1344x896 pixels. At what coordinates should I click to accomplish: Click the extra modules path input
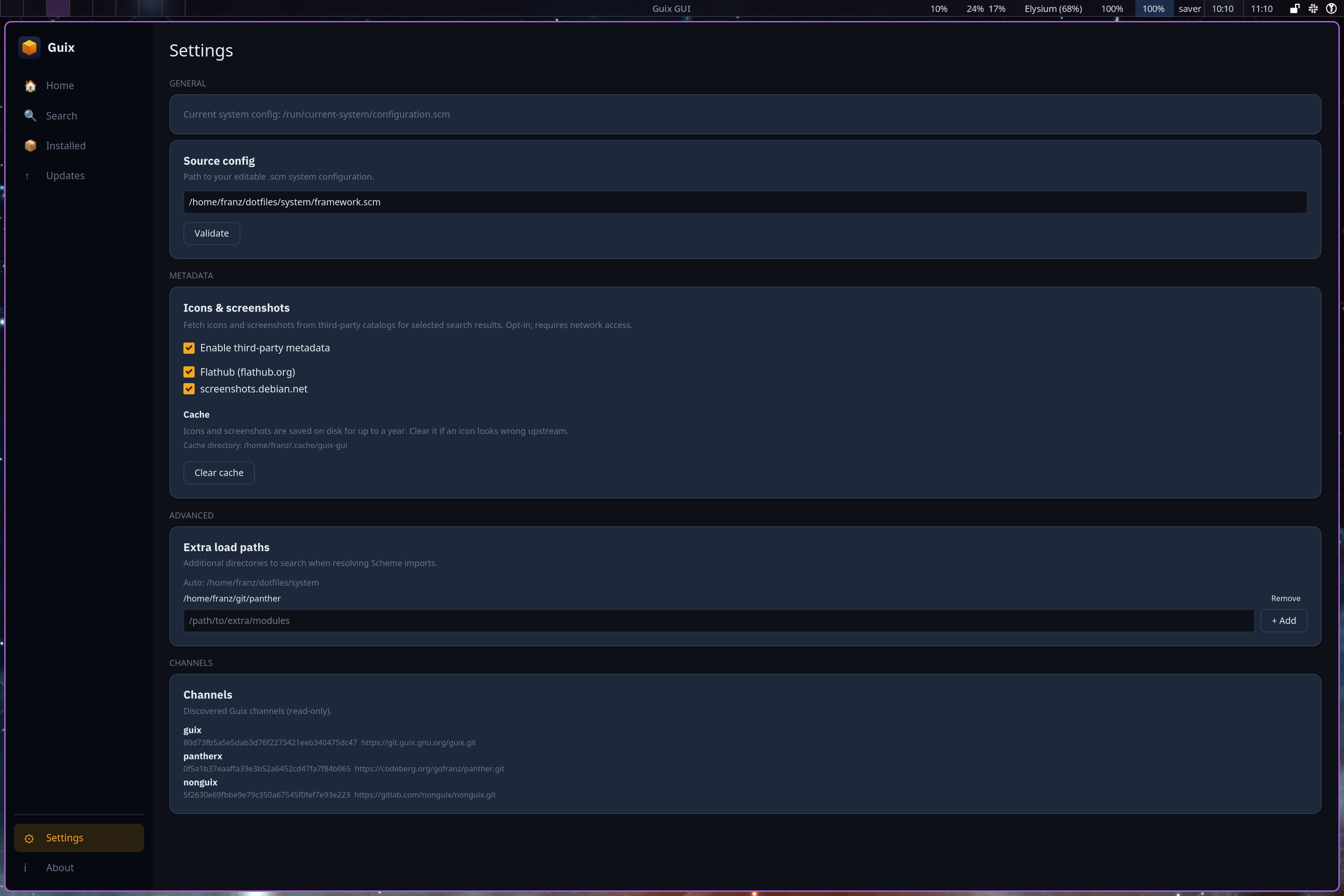(x=719, y=621)
